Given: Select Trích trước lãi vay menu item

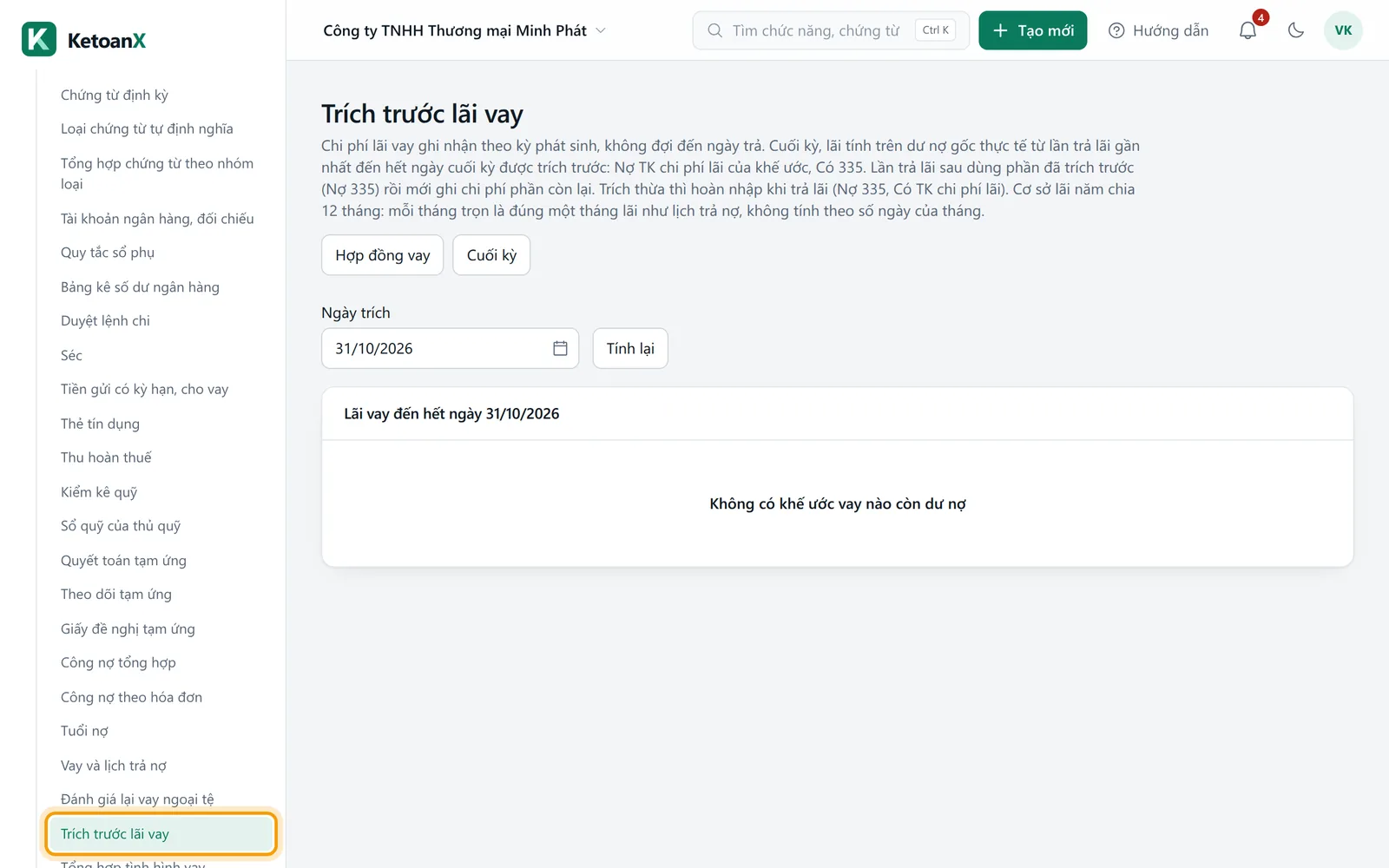Looking at the screenshot, I should point(161,833).
